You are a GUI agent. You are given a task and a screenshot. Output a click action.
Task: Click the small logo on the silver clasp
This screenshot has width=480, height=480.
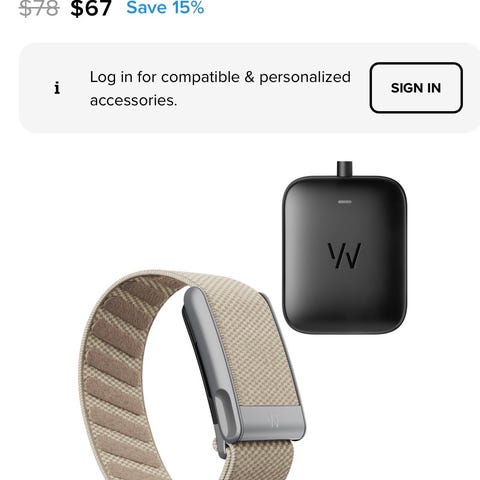click(x=273, y=421)
